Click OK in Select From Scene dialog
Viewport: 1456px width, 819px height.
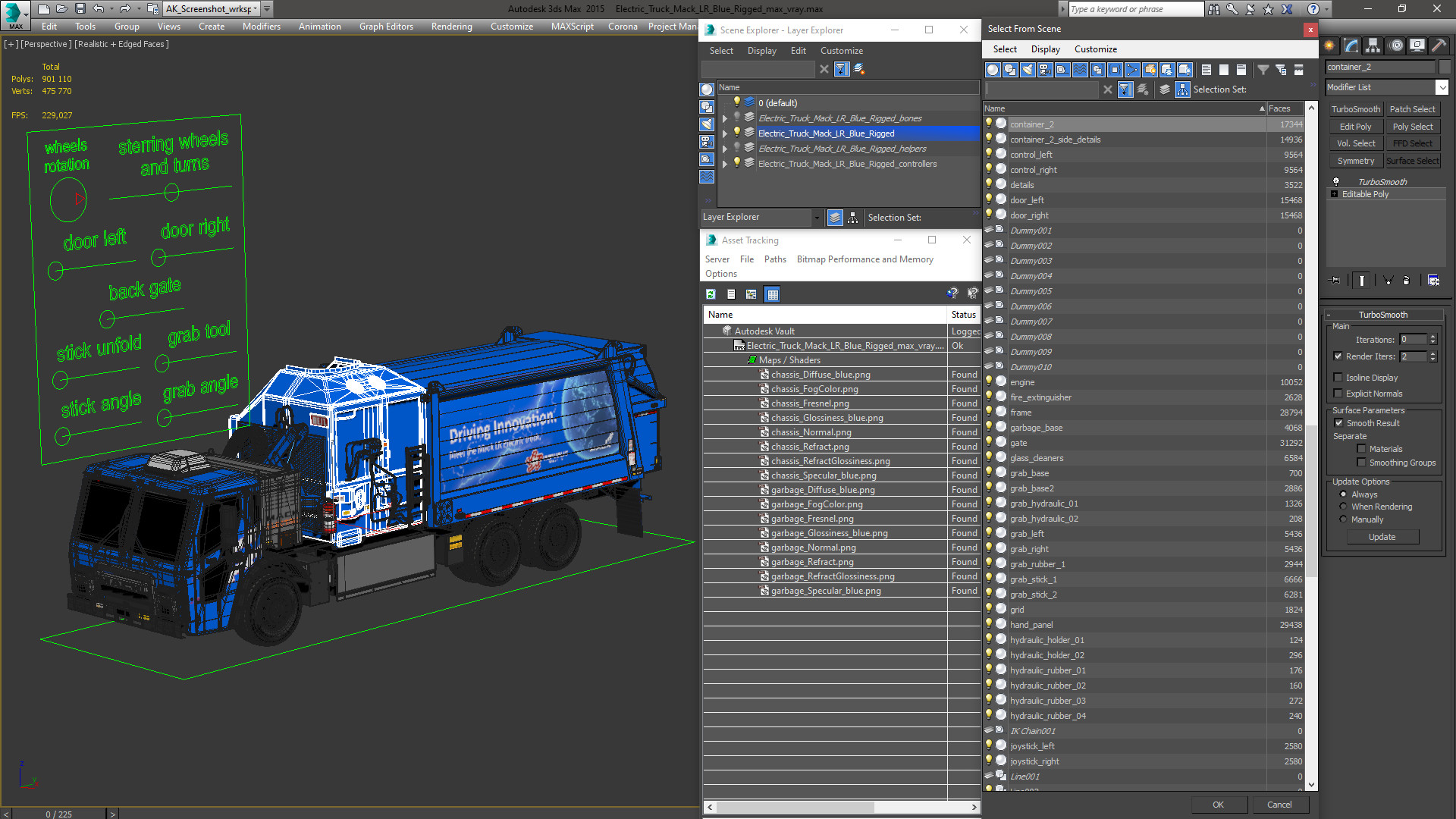coord(1218,805)
